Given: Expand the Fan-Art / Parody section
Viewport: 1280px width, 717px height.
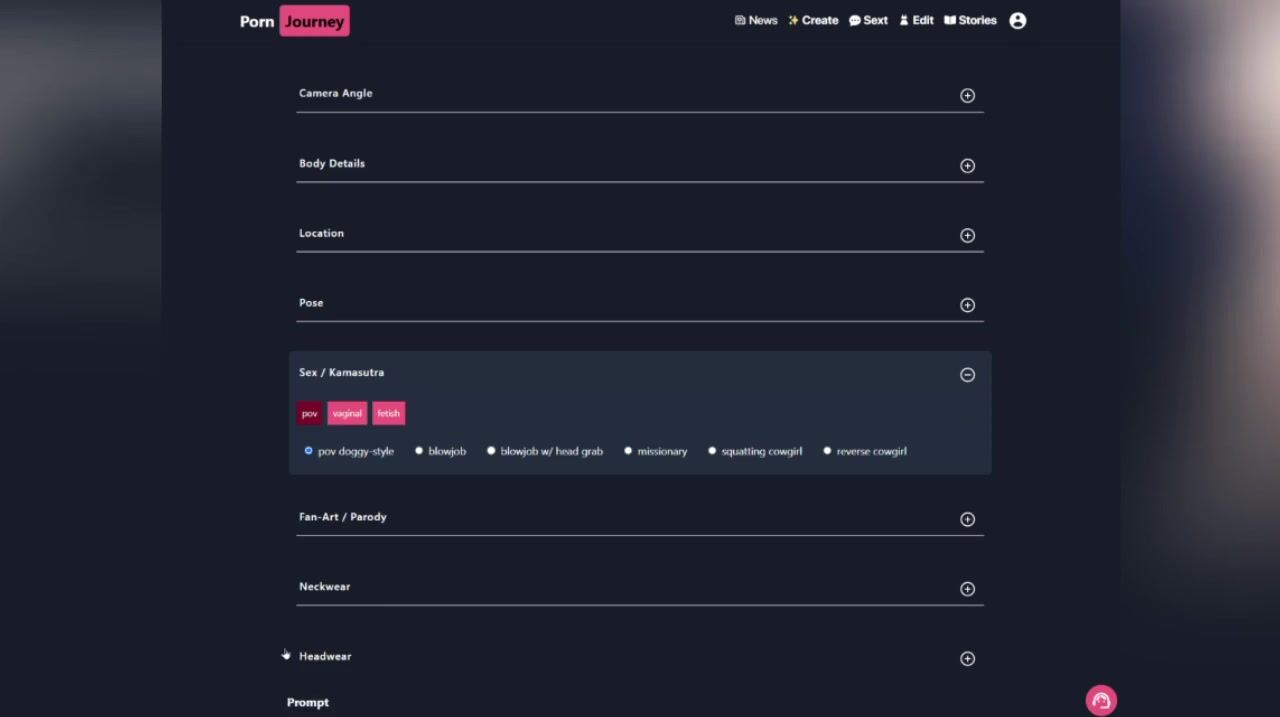Looking at the screenshot, I should coord(967,519).
